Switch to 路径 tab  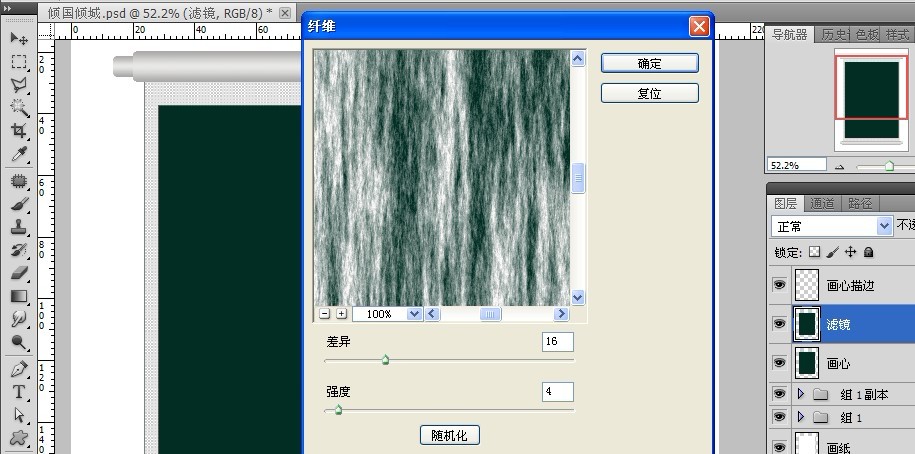coord(860,204)
